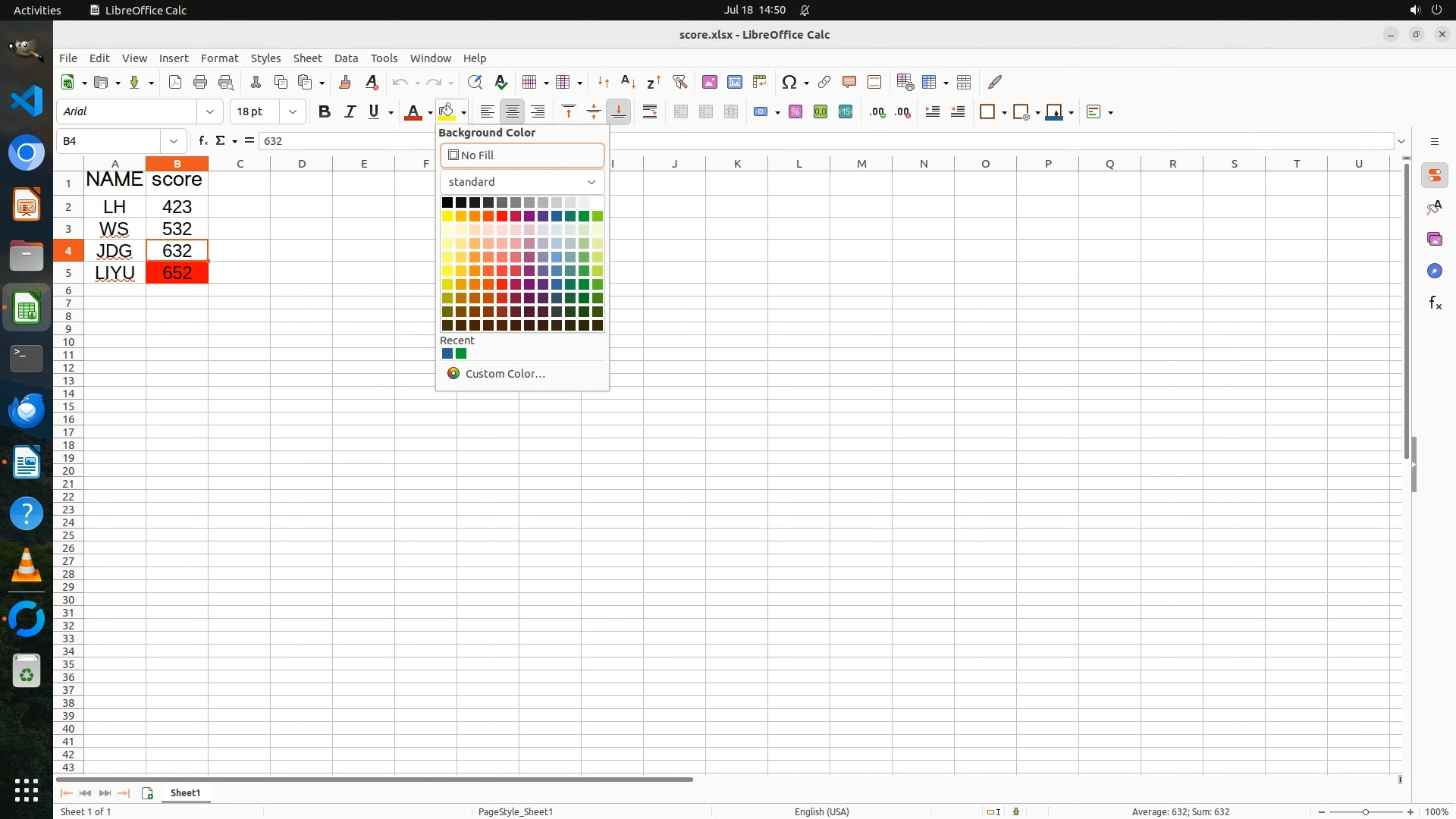
Task: Open the Sidebar Functions panel
Action: pyautogui.click(x=1435, y=303)
